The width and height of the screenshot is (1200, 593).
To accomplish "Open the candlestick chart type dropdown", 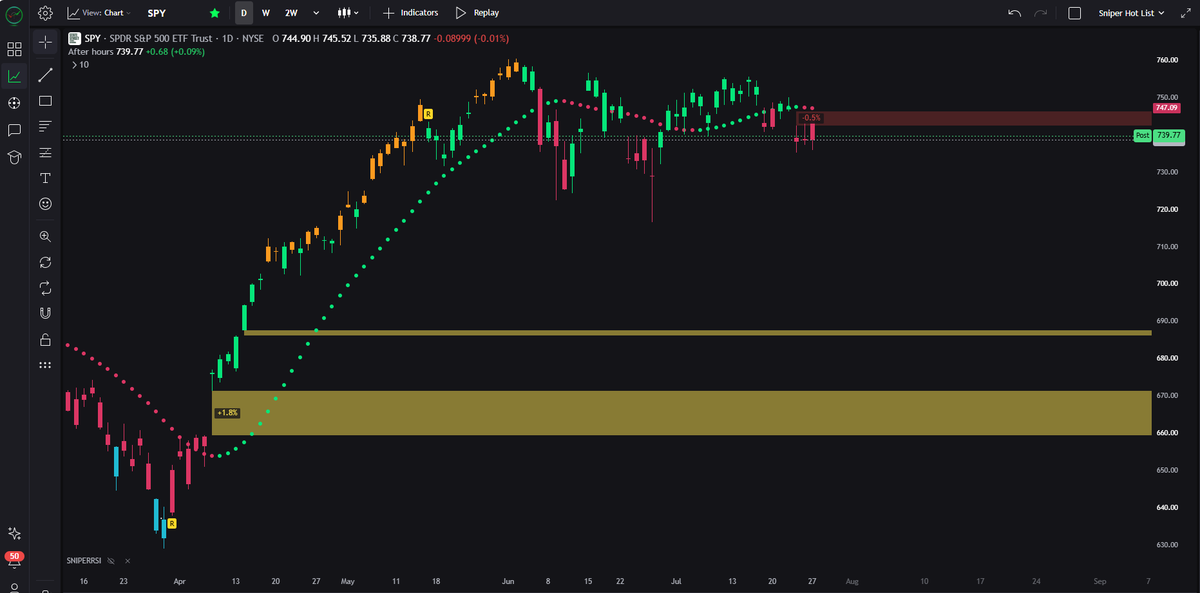I will point(348,13).
